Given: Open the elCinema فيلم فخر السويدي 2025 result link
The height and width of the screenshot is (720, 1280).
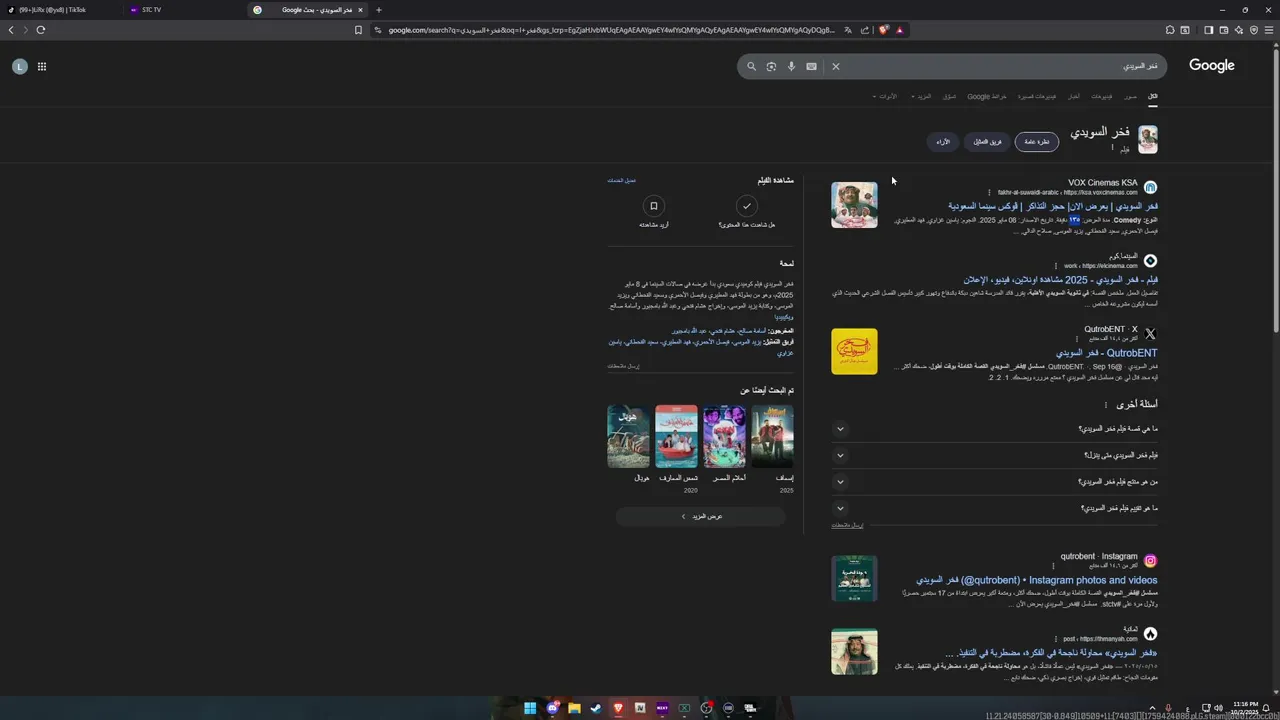Looking at the screenshot, I should pyautogui.click(x=1061, y=280).
